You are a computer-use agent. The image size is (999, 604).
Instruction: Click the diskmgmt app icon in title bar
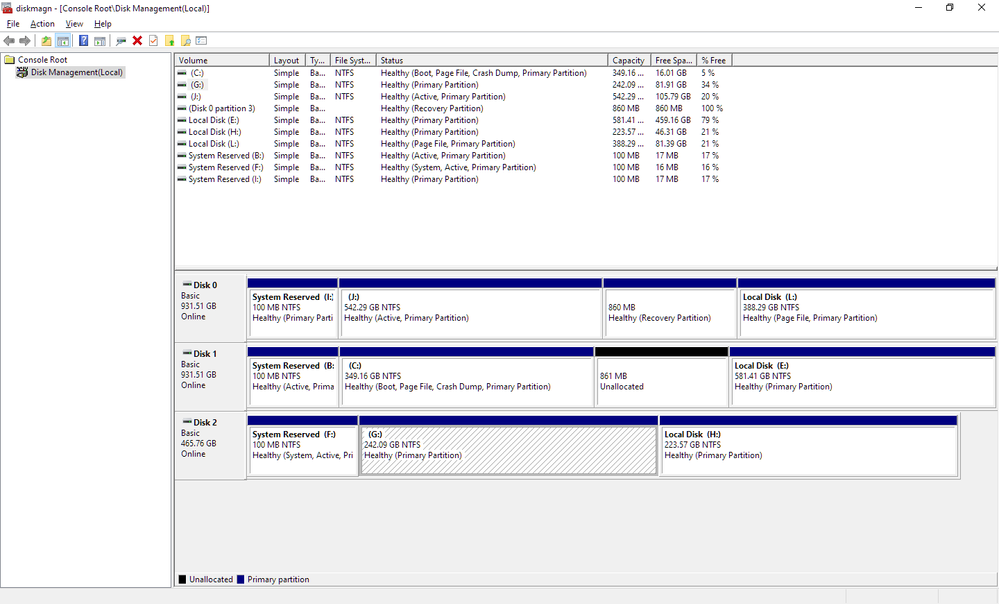pos(7,8)
